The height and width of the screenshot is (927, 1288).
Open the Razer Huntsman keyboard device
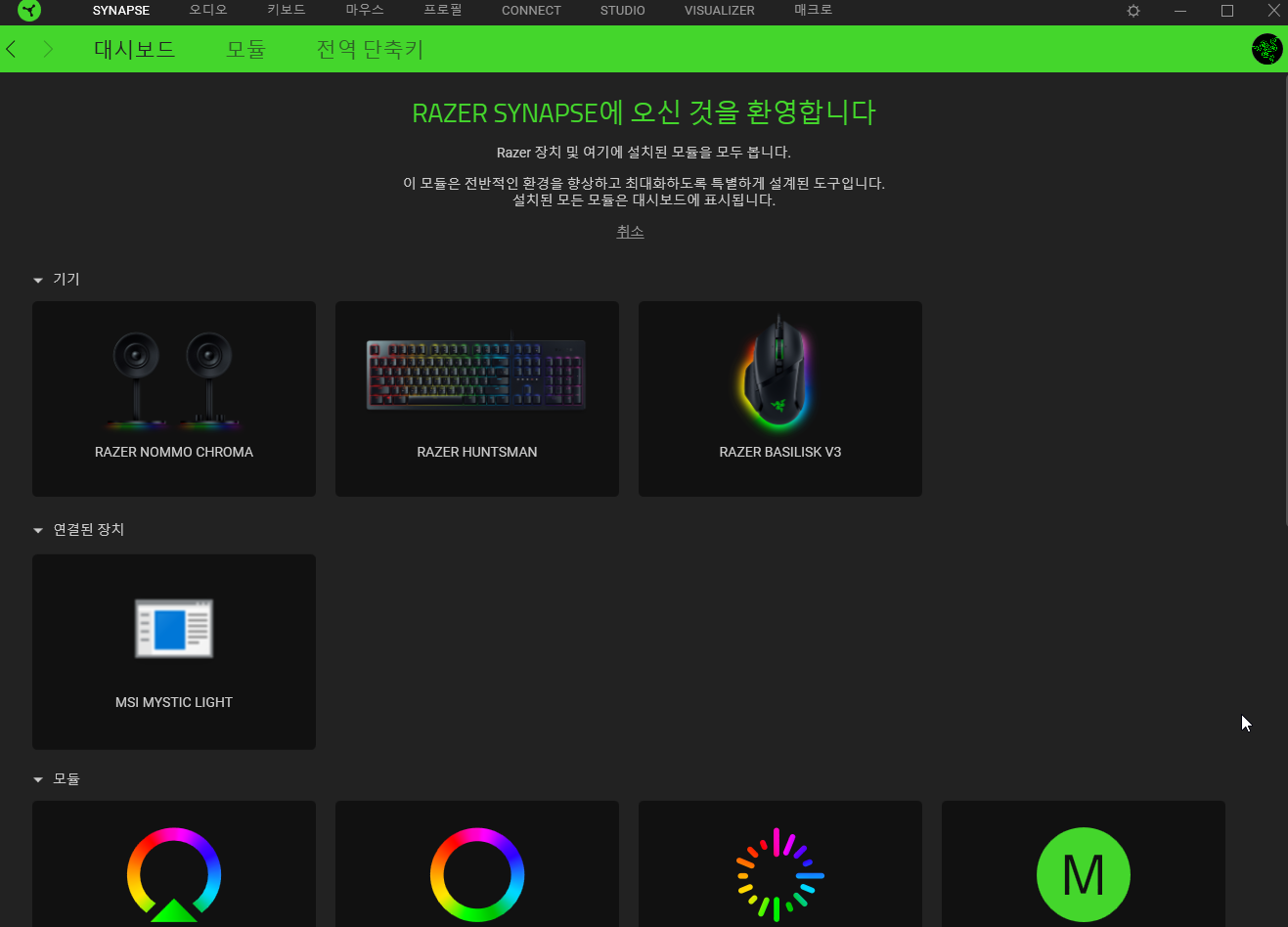477,399
